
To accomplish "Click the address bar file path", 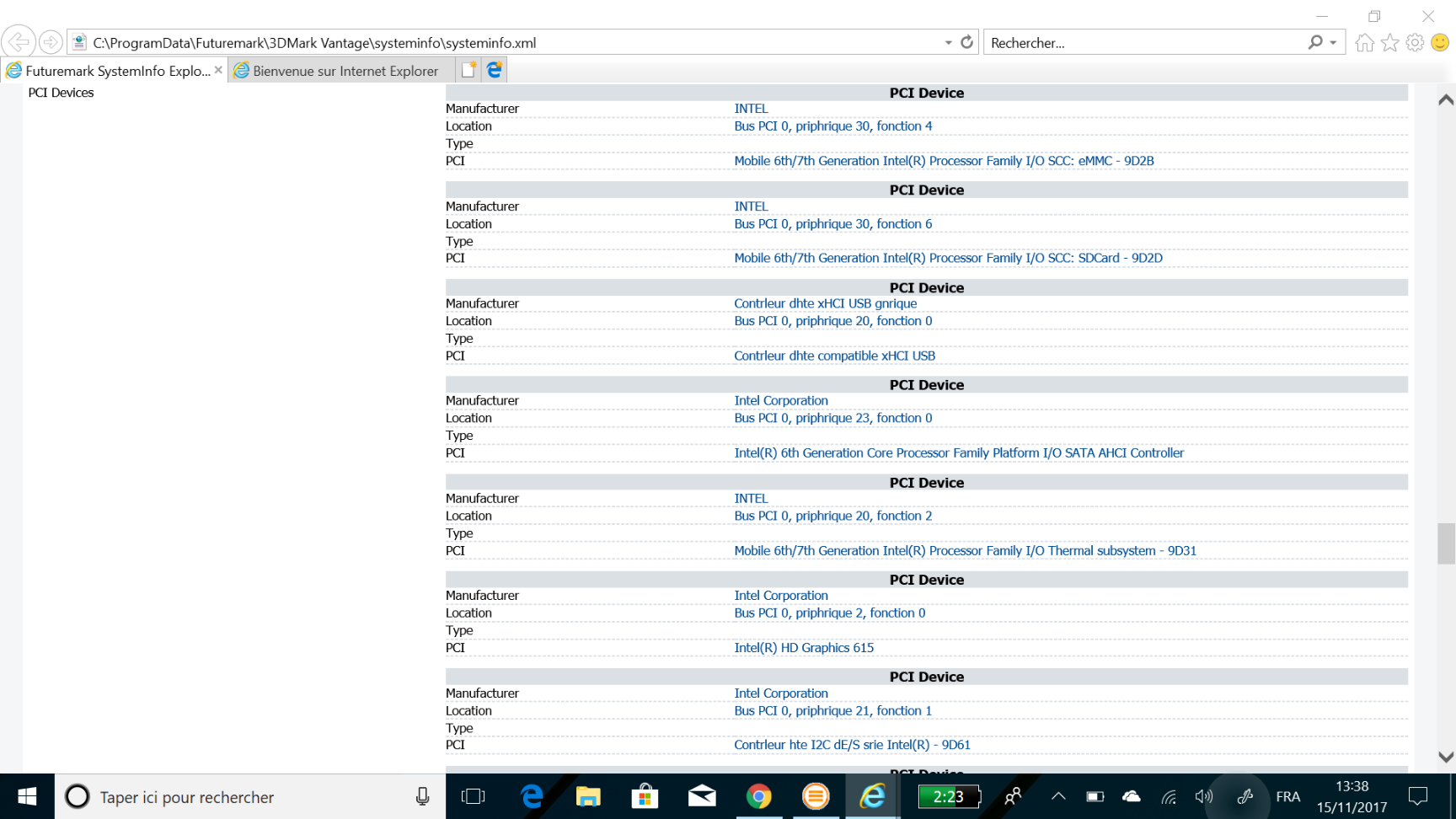I will 314,43.
